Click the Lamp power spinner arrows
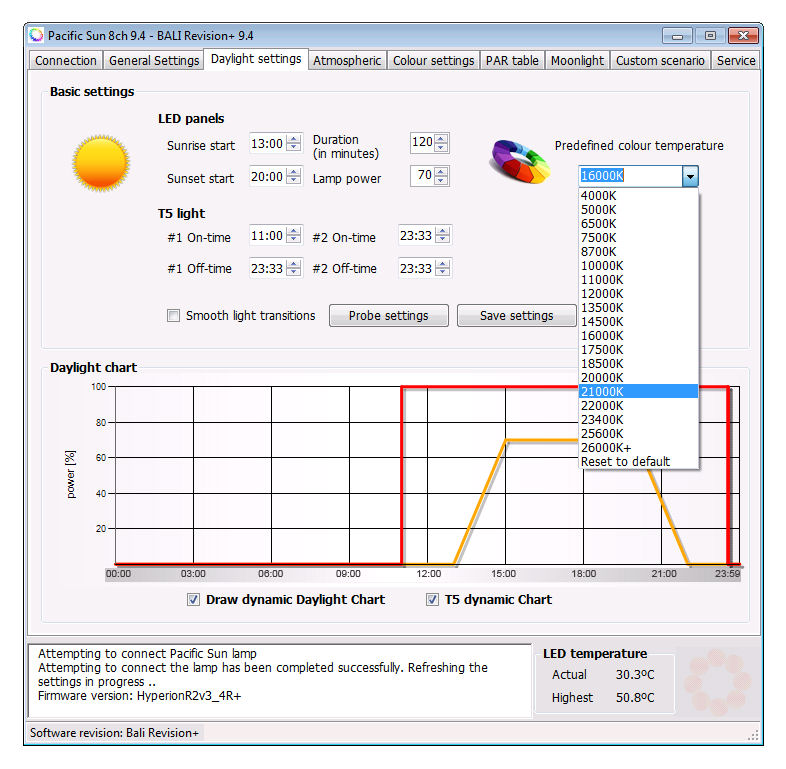 tap(442, 176)
